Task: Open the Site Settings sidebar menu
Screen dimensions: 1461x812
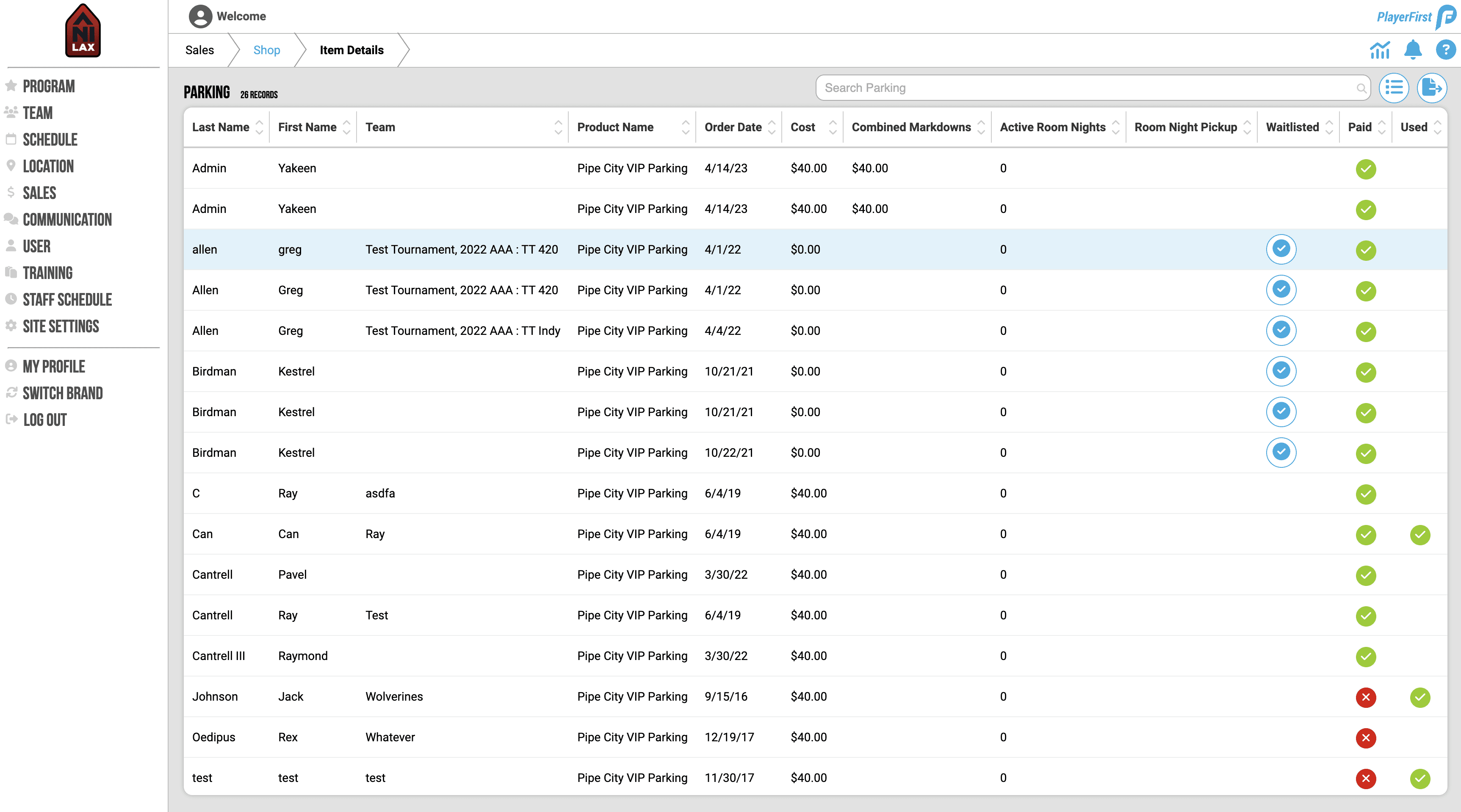Action: point(61,326)
